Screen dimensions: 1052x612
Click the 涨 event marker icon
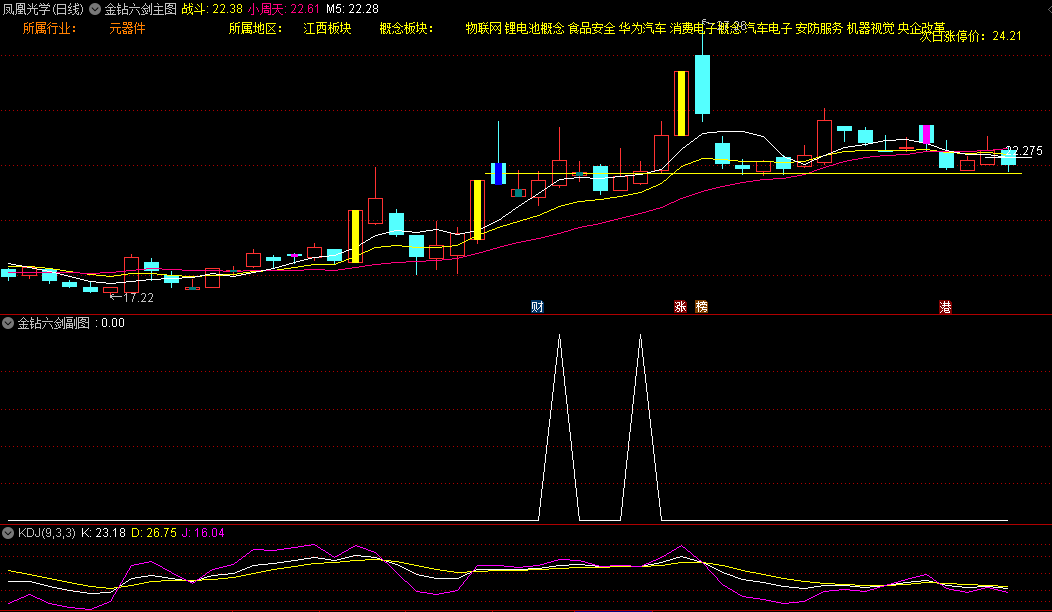(680, 307)
